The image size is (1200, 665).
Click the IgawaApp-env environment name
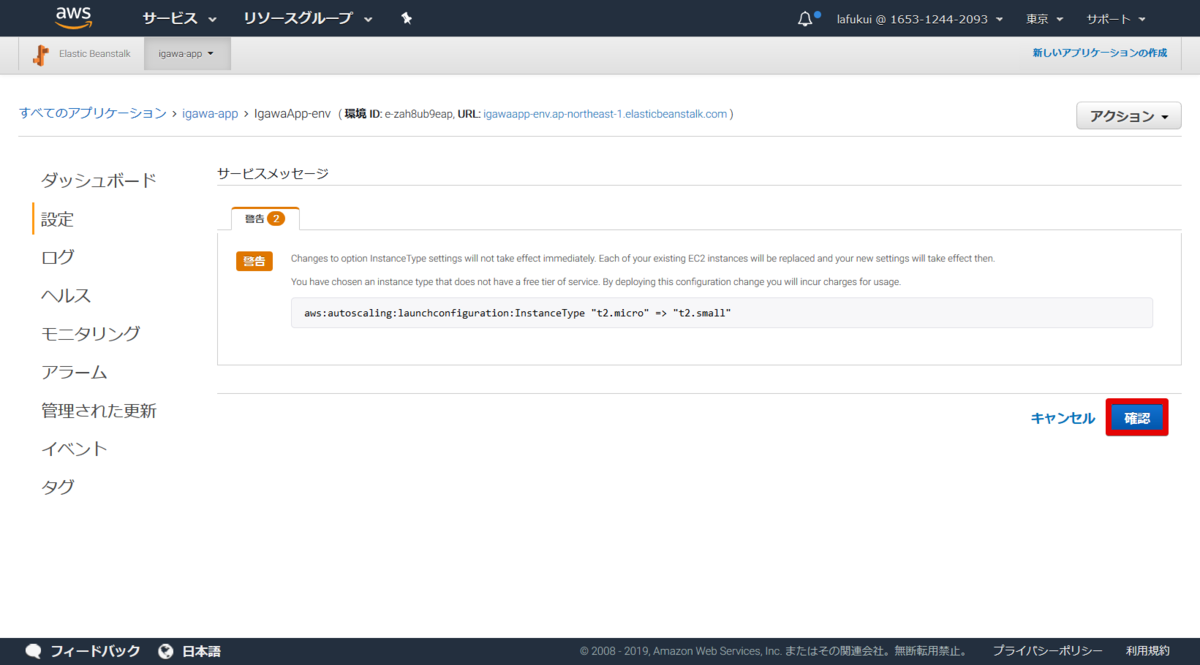click(x=293, y=114)
